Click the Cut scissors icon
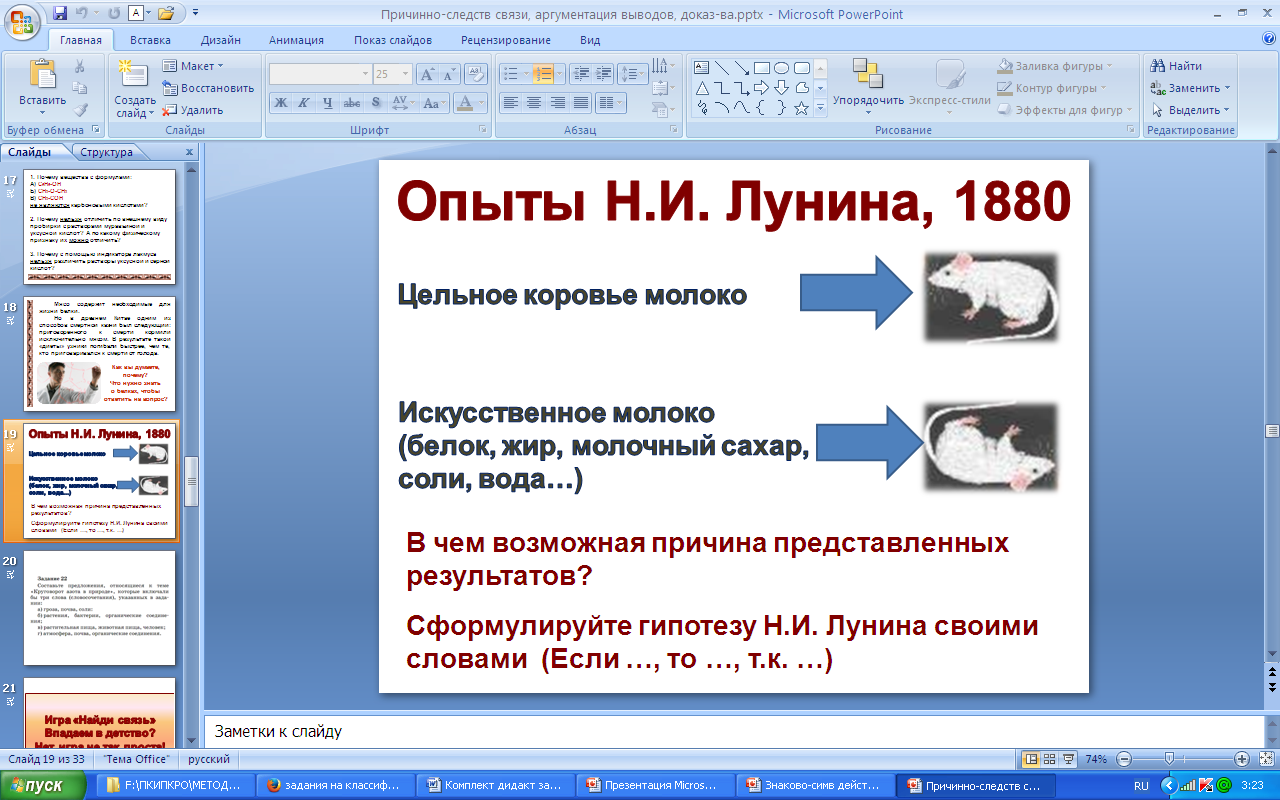This screenshot has height=800, width=1280. pyautogui.click(x=80, y=67)
